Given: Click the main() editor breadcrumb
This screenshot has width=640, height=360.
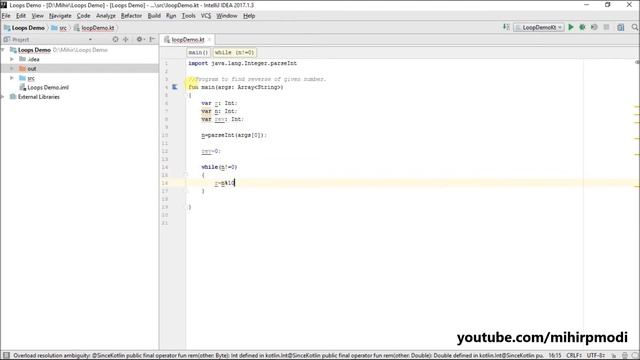Looking at the screenshot, I should pos(198,52).
